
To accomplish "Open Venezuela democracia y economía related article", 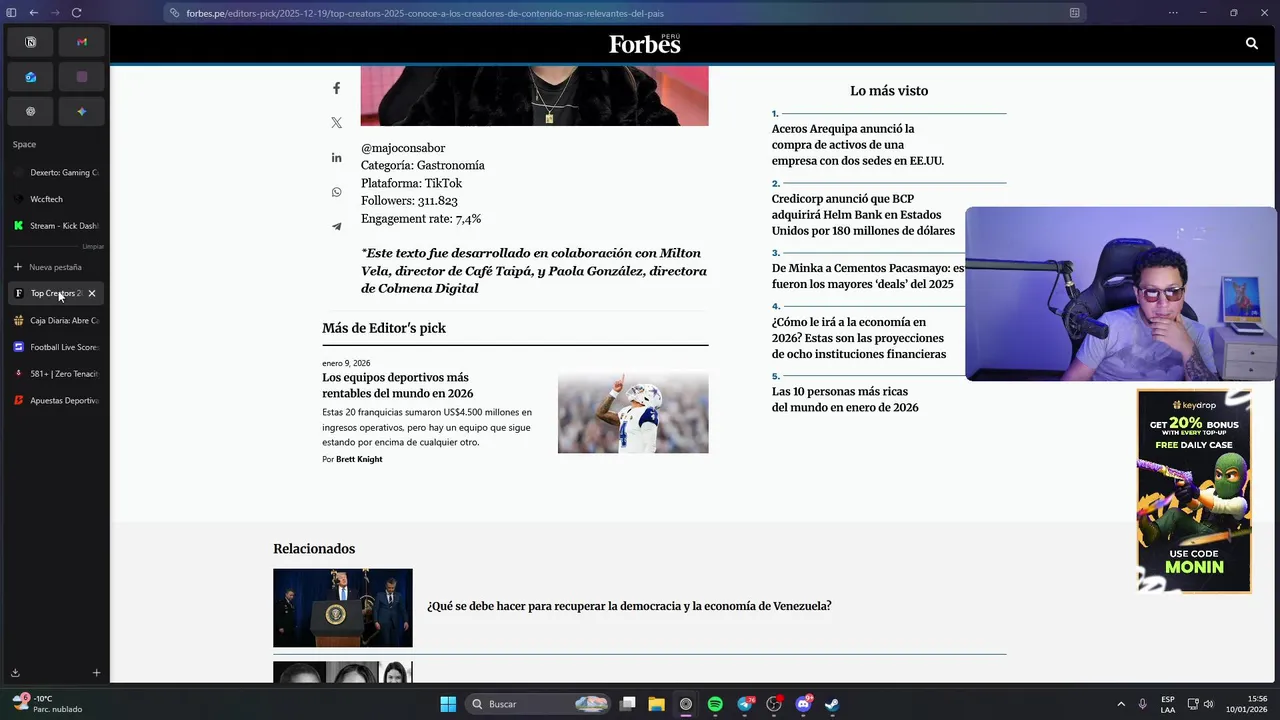I will click(x=629, y=606).
